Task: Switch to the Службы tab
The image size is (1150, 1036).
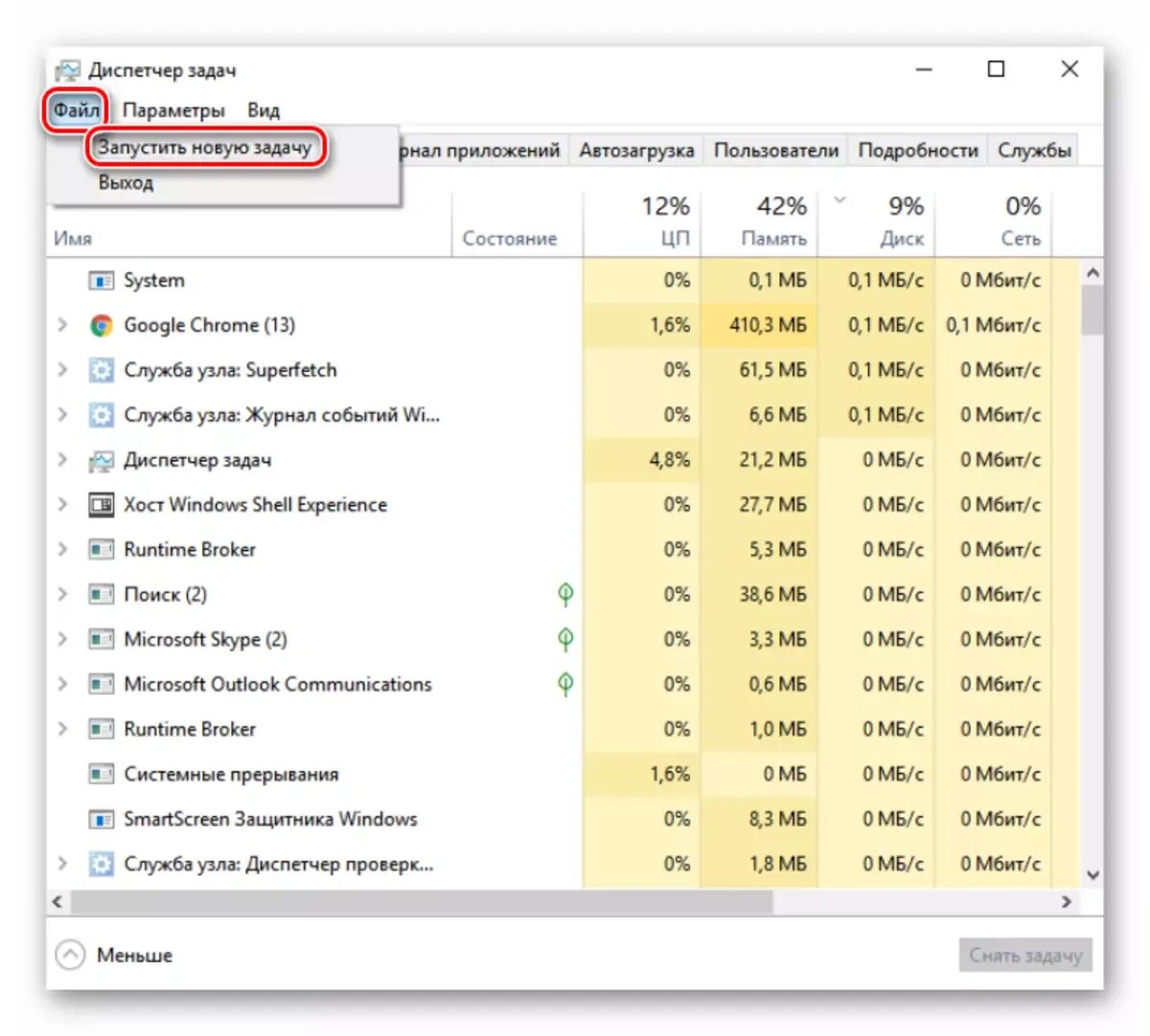Action: click(1034, 150)
